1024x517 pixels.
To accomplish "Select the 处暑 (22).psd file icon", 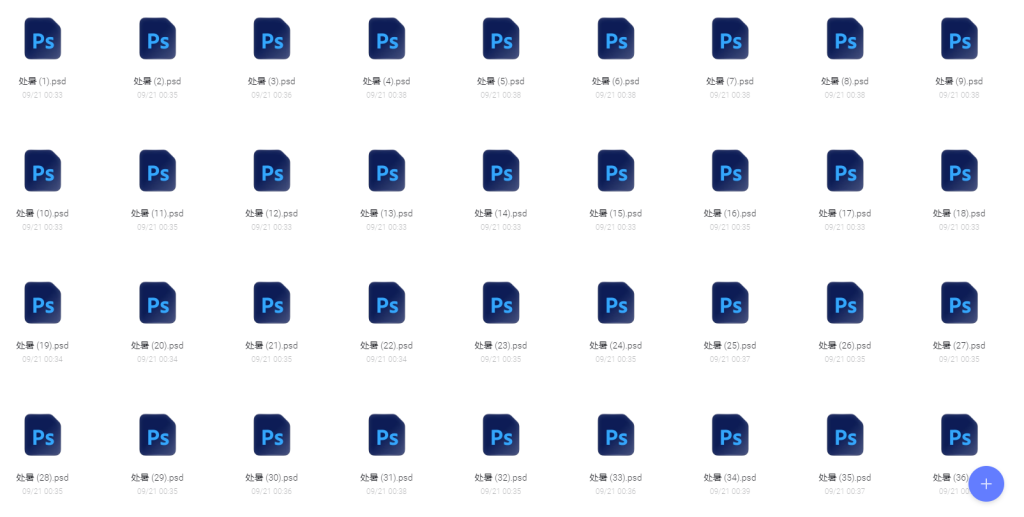I will tap(386, 303).
